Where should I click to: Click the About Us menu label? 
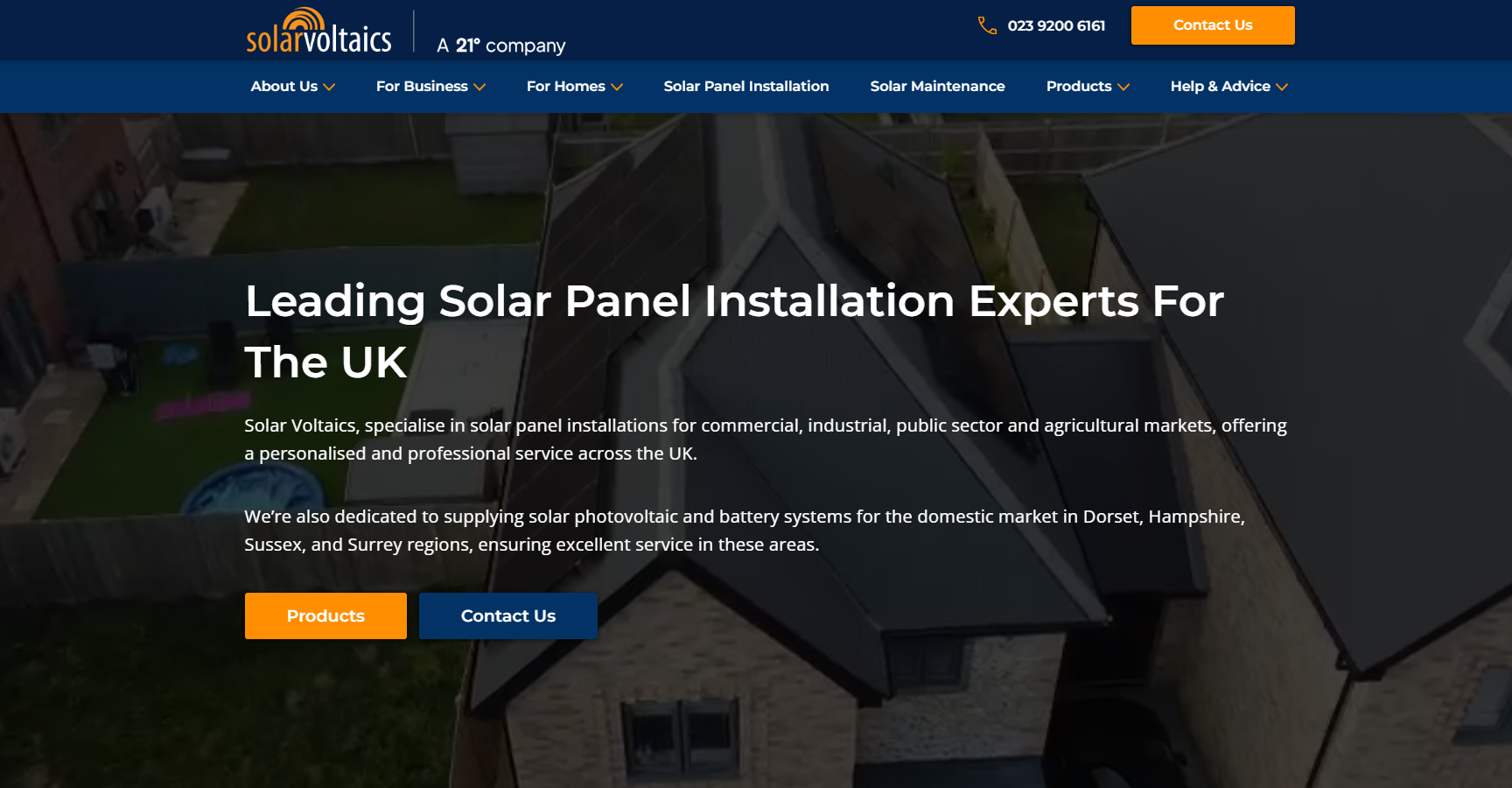point(284,86)
